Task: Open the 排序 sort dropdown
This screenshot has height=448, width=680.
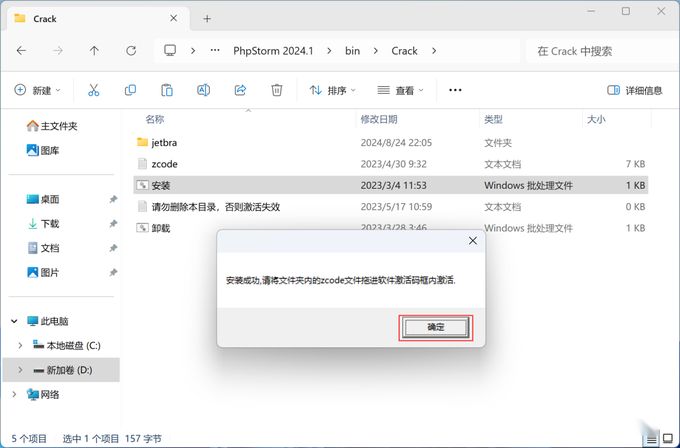Action: click(333, 90)
